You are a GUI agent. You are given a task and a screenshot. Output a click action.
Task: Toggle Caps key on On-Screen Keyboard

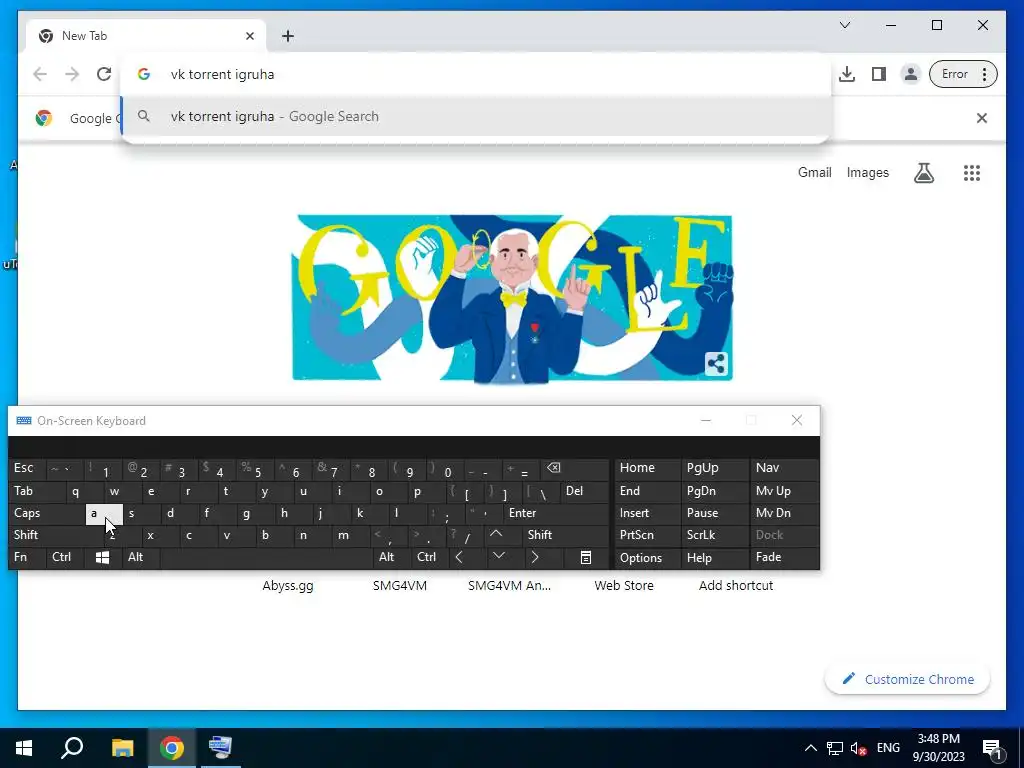pos(46,513)
